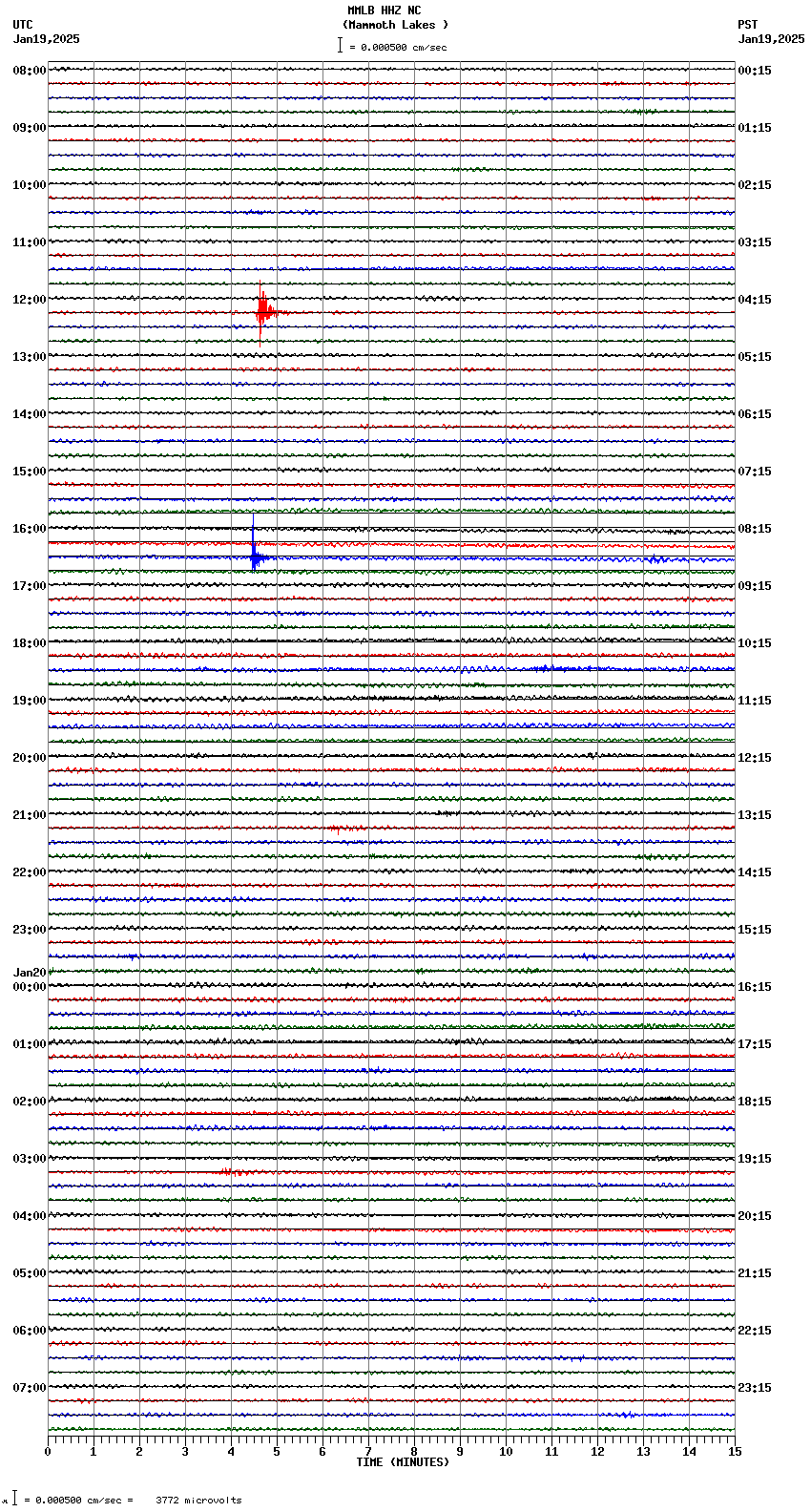Click the '08:00' UTC time label
The width and height of the screenshot is (811, 1512).
pos(29,71)
